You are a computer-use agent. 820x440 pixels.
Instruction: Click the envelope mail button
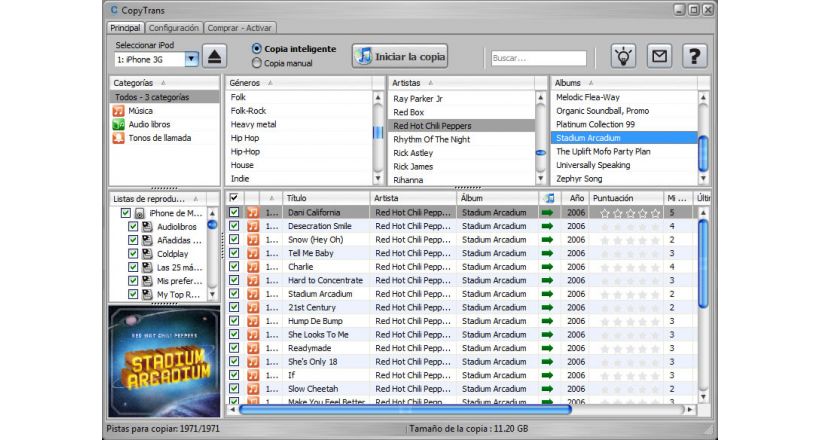[659, 56]
